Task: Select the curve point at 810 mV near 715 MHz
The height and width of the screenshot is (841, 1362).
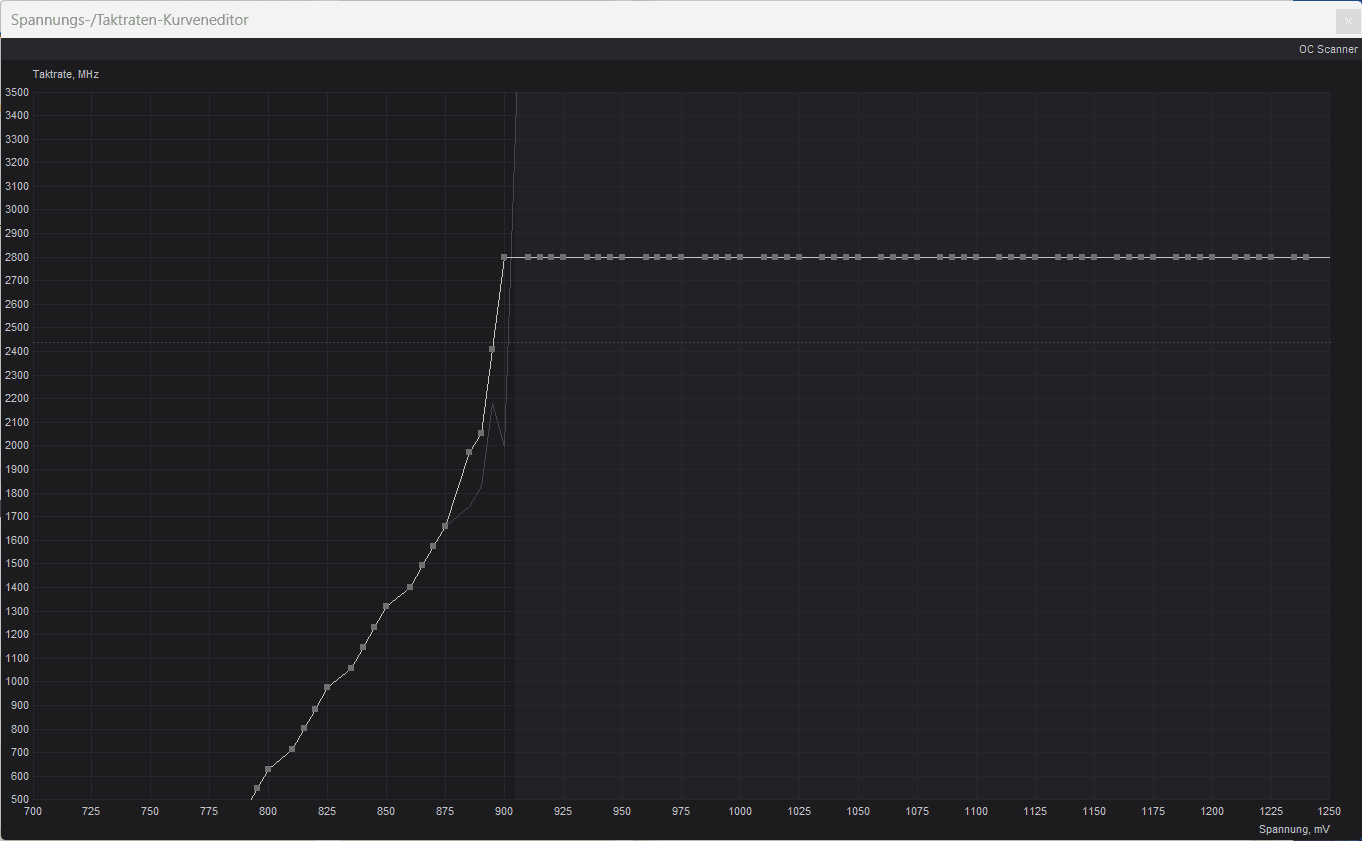Action: tap(292, 749)
